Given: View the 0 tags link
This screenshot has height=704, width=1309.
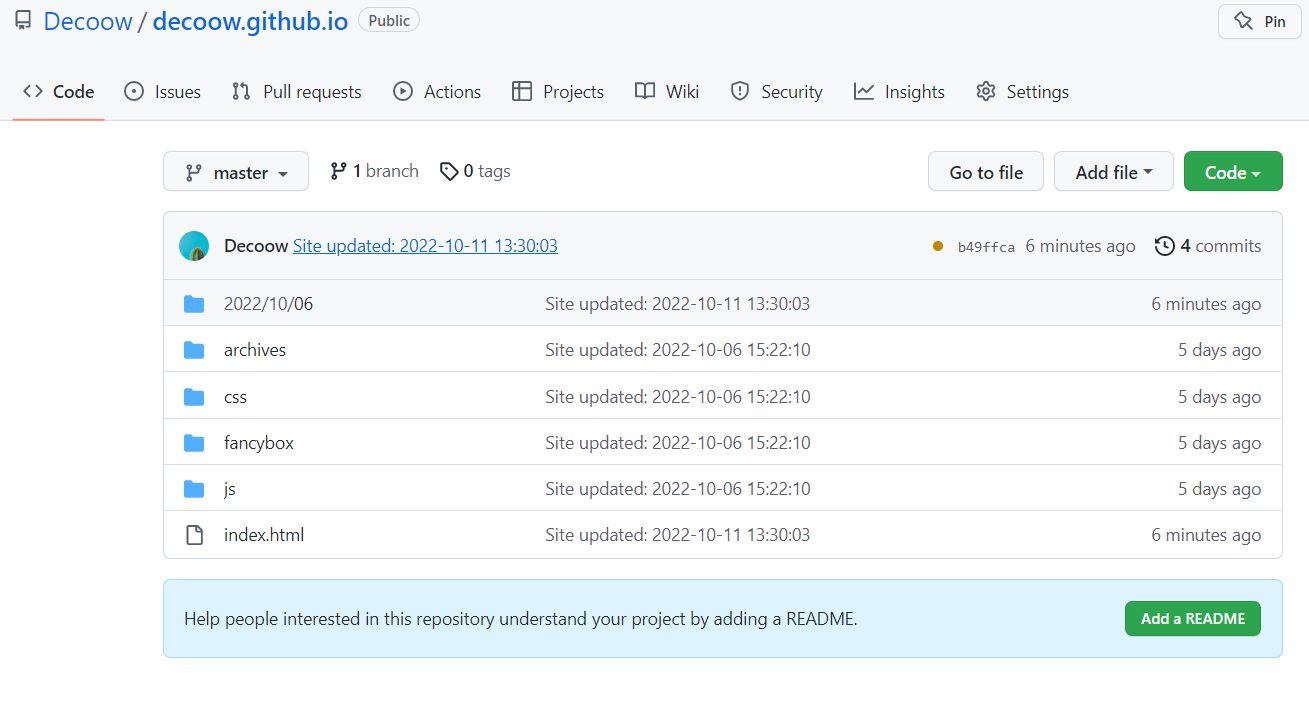Looking at the screenshot, I should [x=475, y=171].
